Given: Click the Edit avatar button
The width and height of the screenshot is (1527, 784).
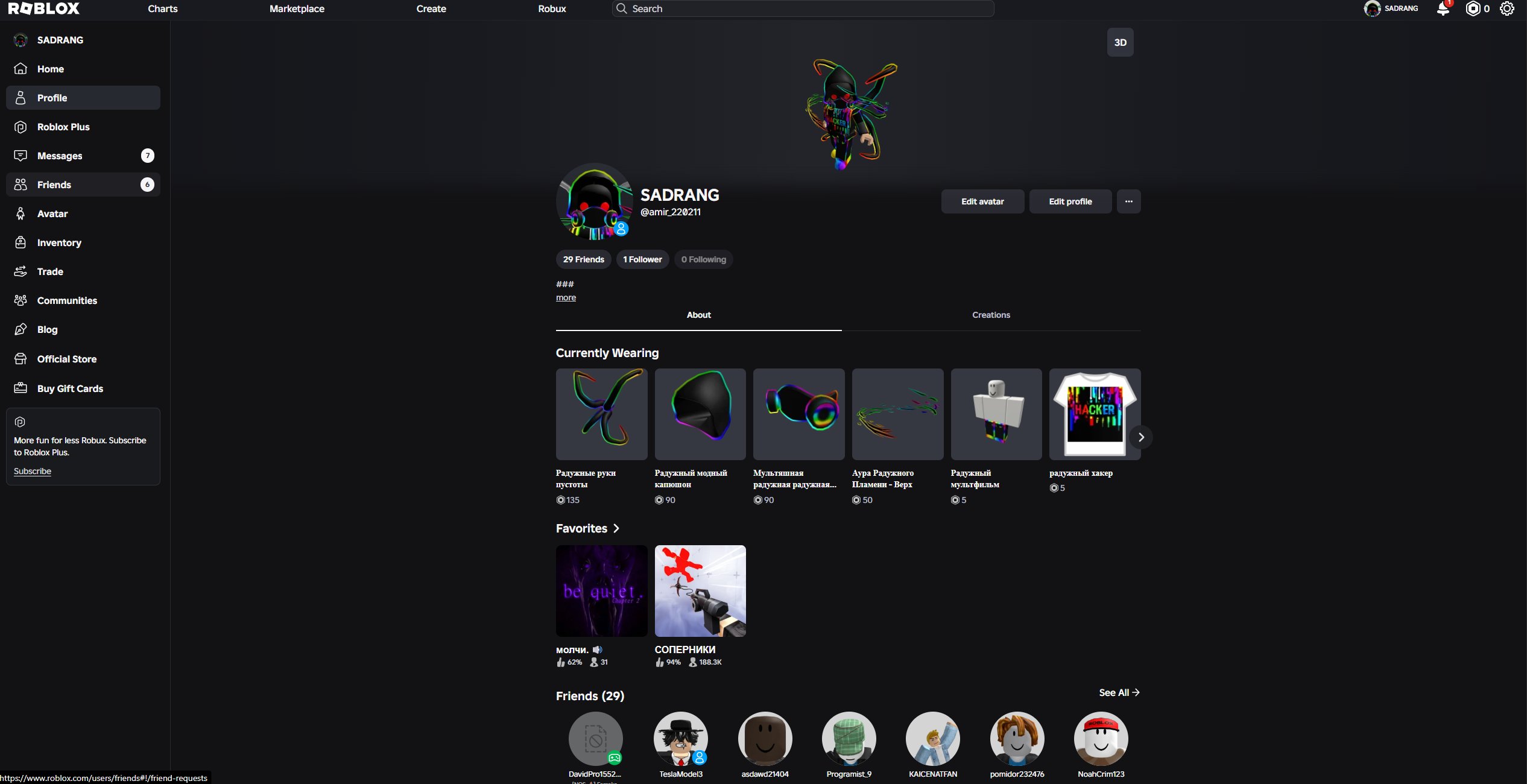Looking at the screenshot, I should [x=982, y=201].
